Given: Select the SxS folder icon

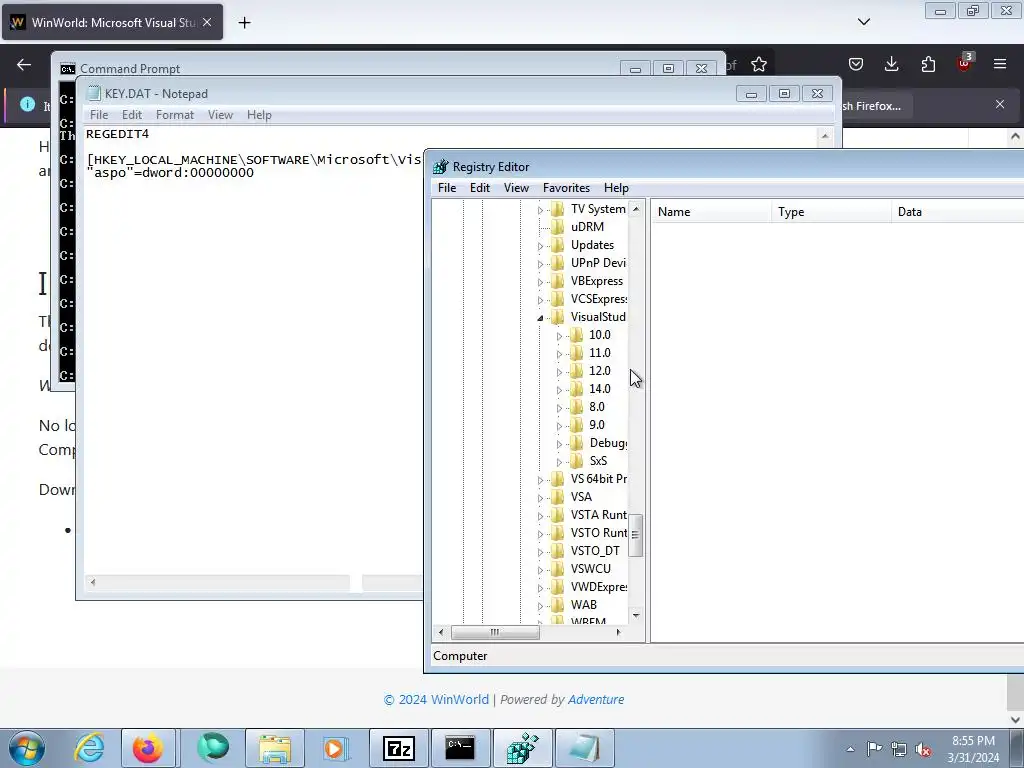Looking at the screenshot, I should (576, 460).
